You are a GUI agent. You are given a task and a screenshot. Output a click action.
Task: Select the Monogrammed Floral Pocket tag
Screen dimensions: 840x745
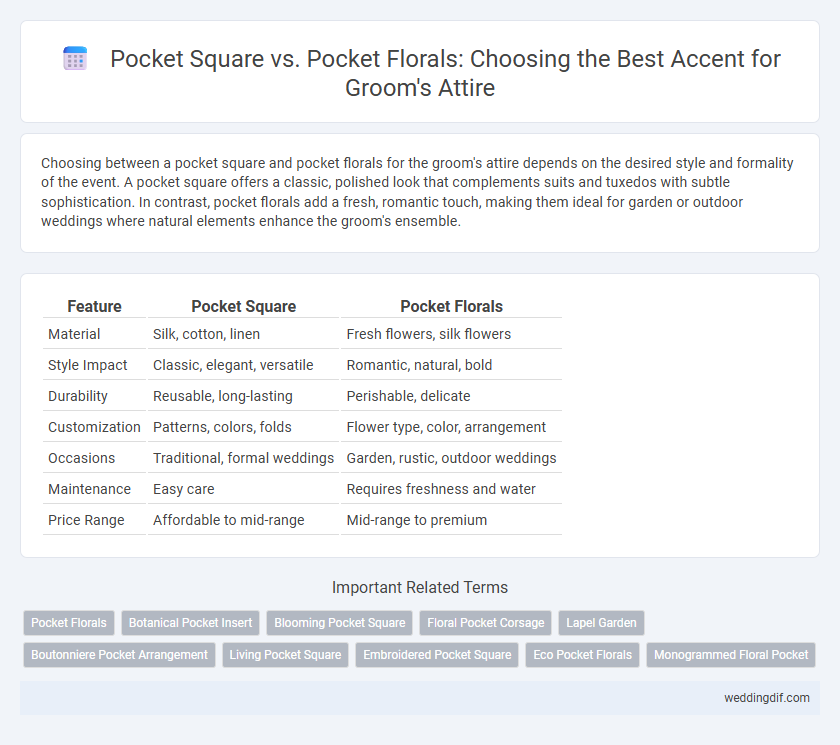coord(731,655)
